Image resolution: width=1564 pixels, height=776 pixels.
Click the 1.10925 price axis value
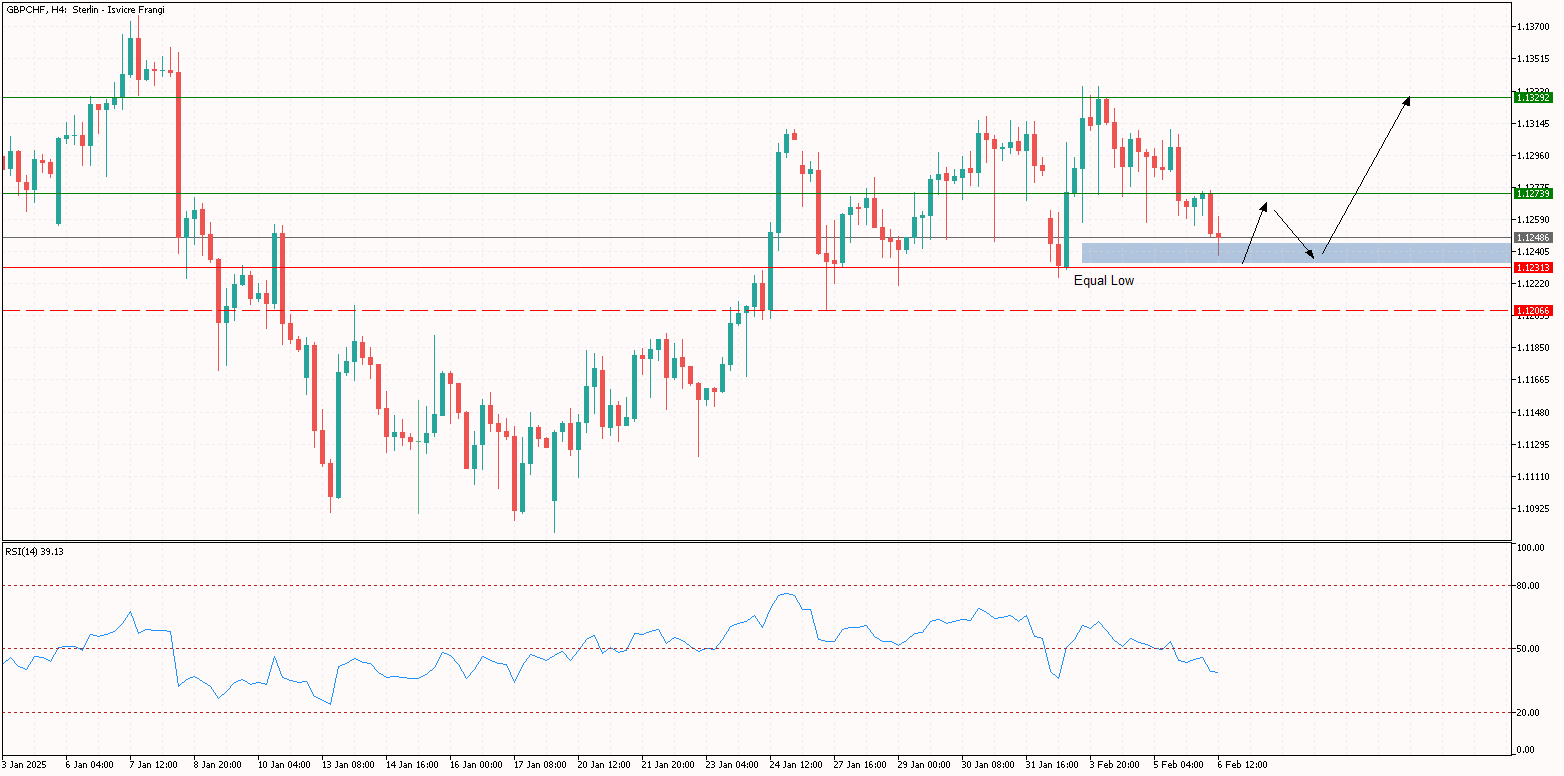1534,507
